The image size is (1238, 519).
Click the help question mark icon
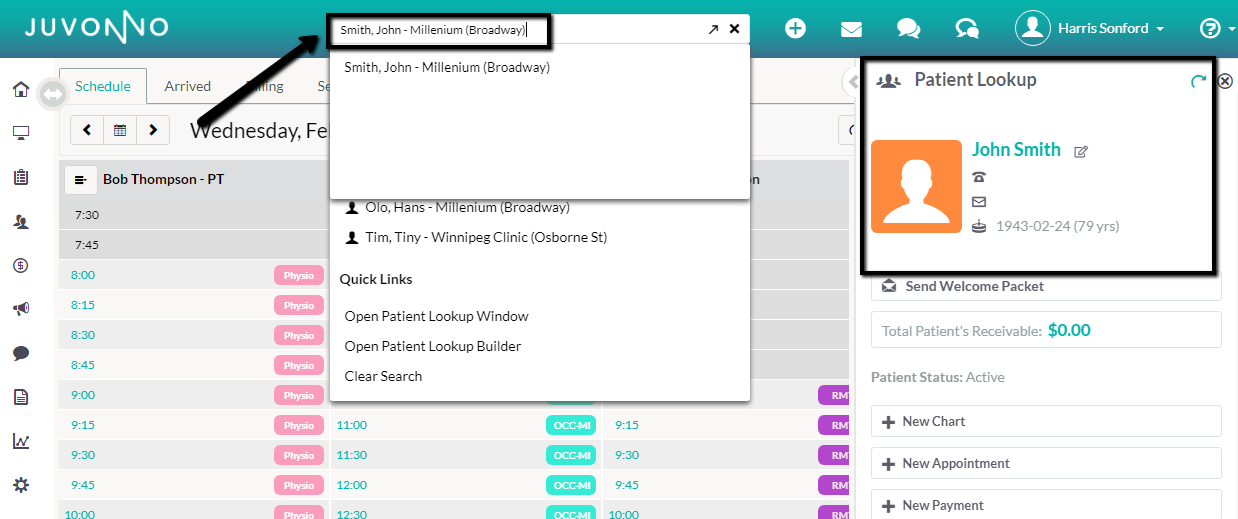coord(1210,28)
